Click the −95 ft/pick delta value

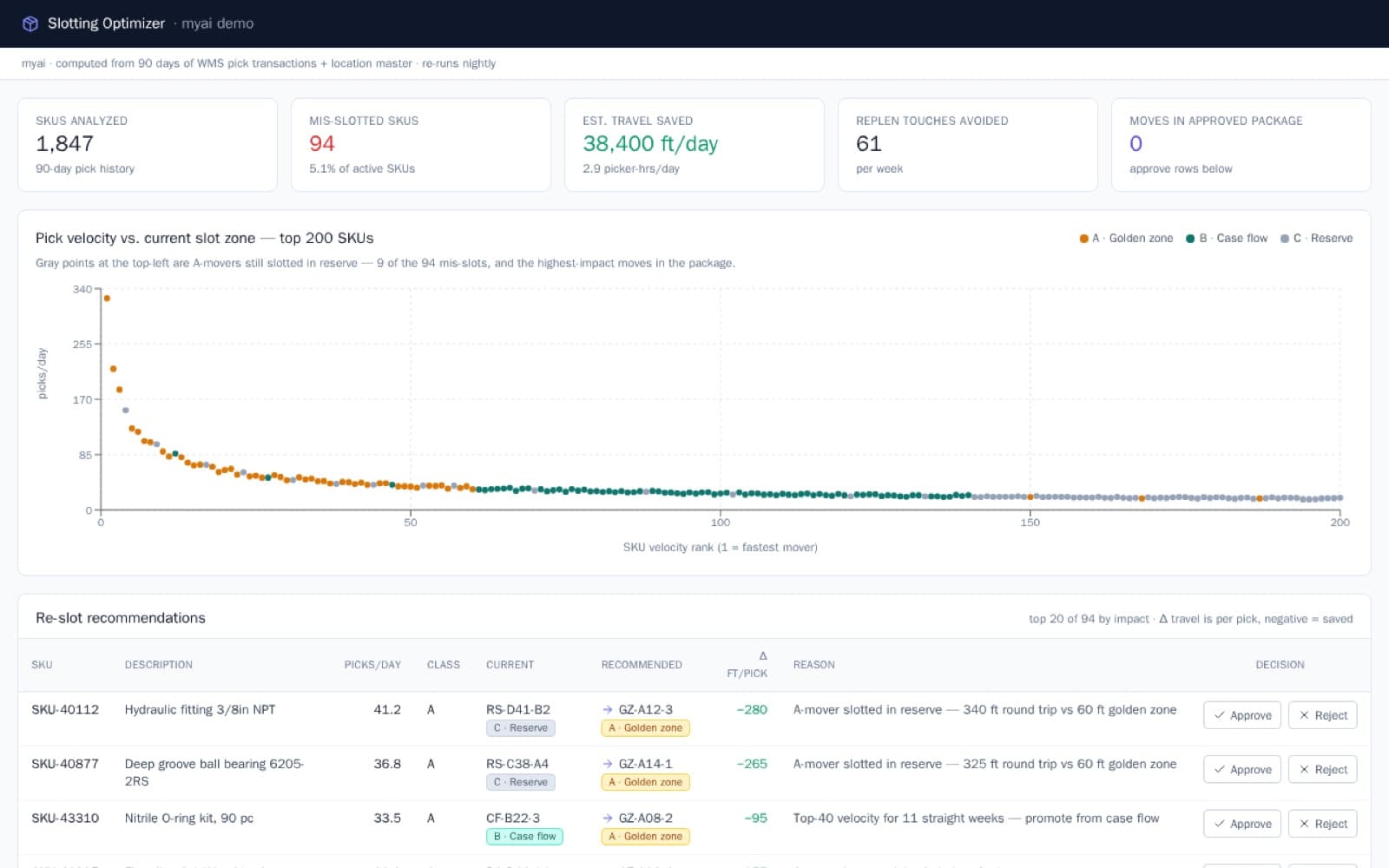755,819
